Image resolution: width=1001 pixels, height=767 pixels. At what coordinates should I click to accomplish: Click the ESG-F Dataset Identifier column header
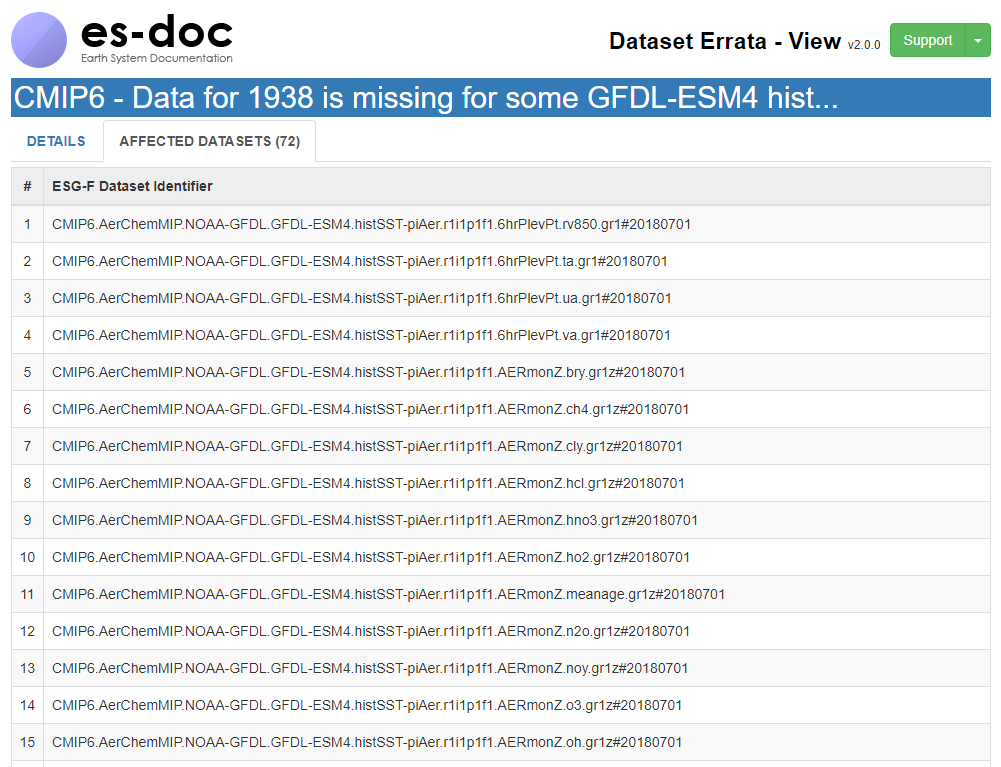pyautogui.click(x=132, y=186)
